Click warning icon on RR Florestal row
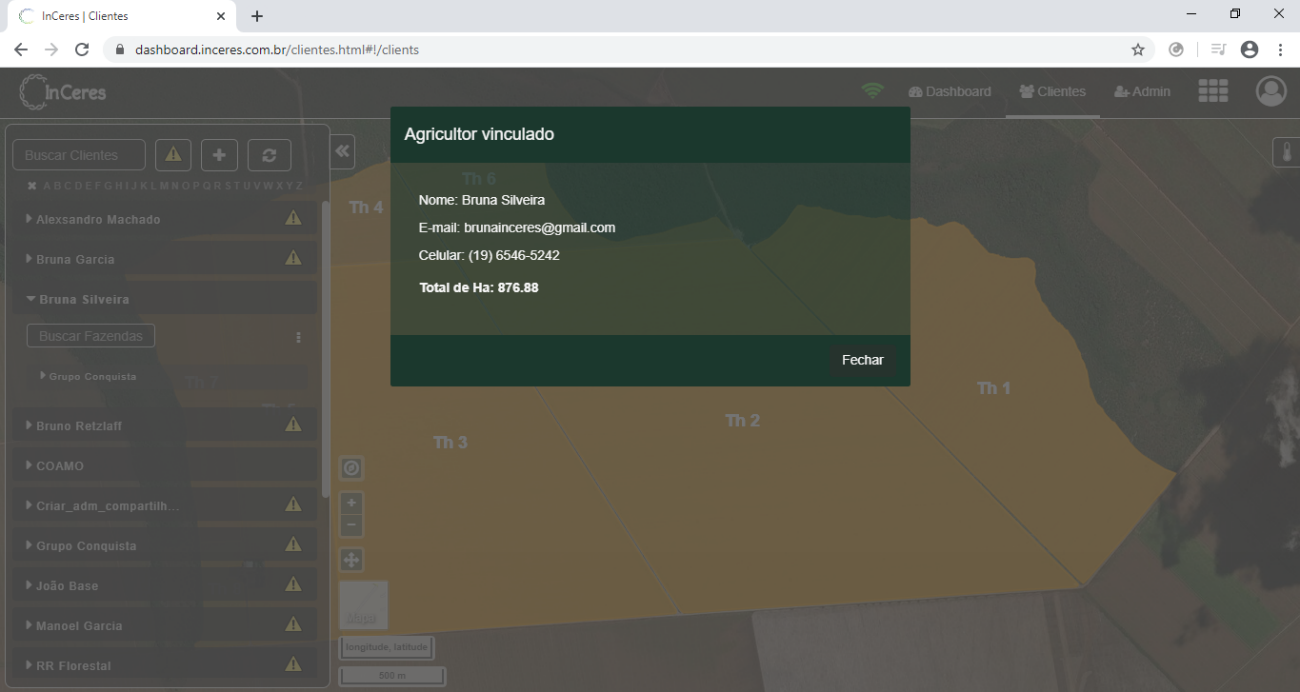This screenshot has height=692, width=1300. click(x=293, y=665)
